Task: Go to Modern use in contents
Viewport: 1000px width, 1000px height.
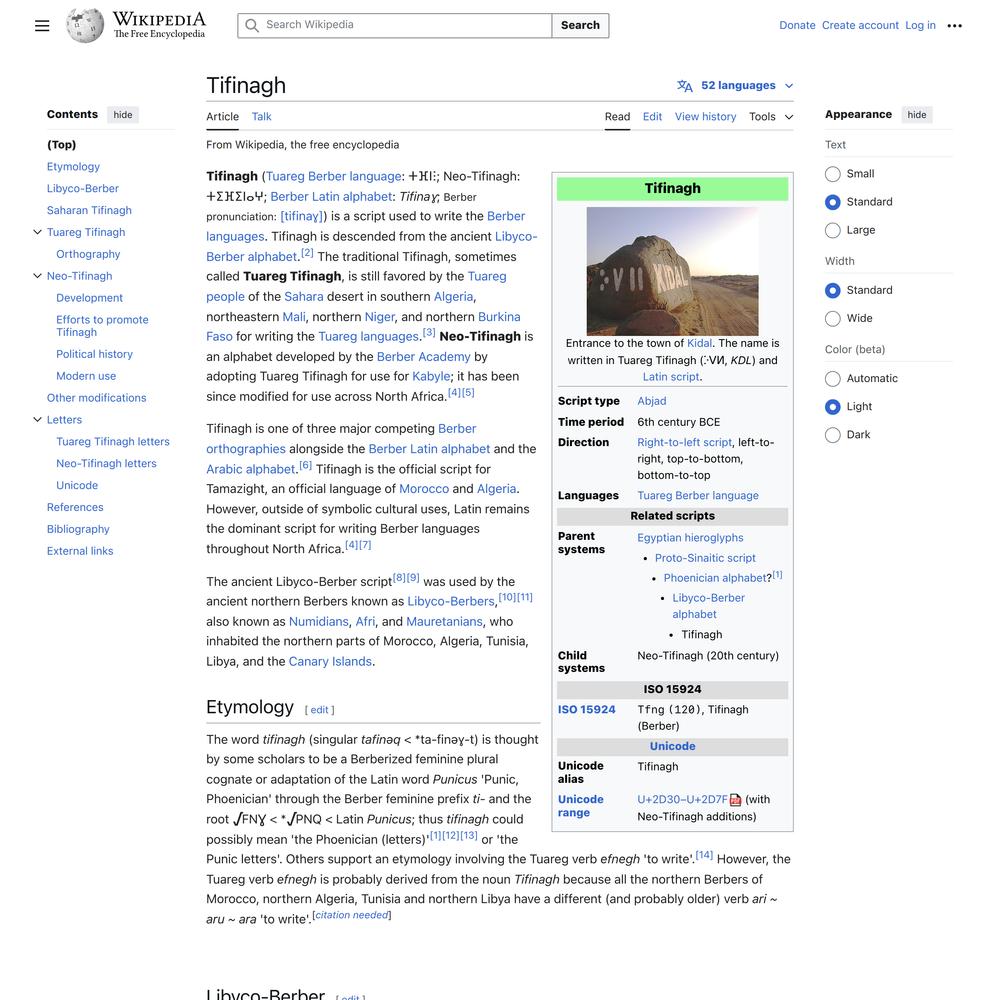Action: 86,376
